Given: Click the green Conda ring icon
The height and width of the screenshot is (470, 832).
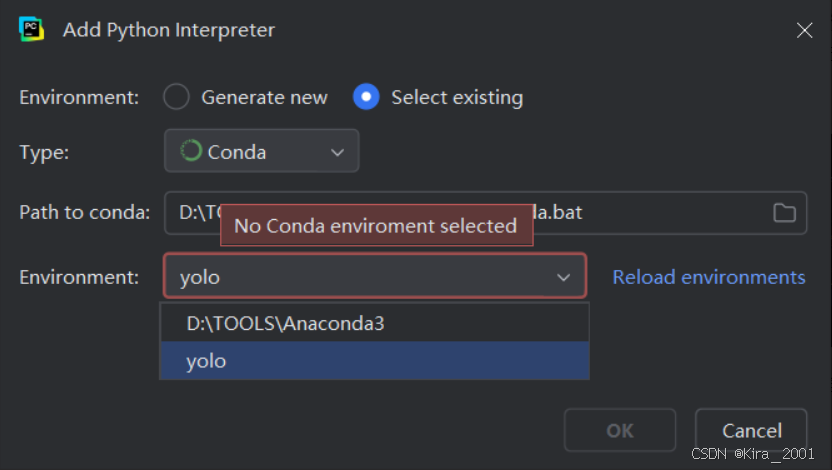Looking at the screenshot, I should click(x=191, y=152).
